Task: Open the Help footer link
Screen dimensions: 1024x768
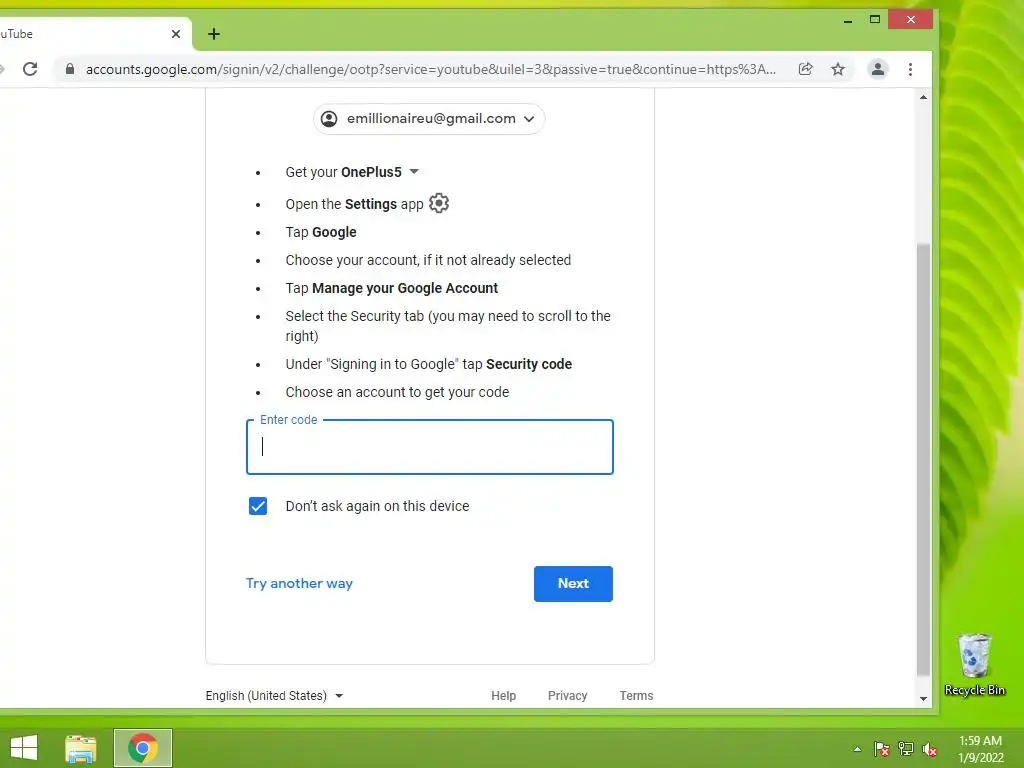Action: tap(504, 696)
